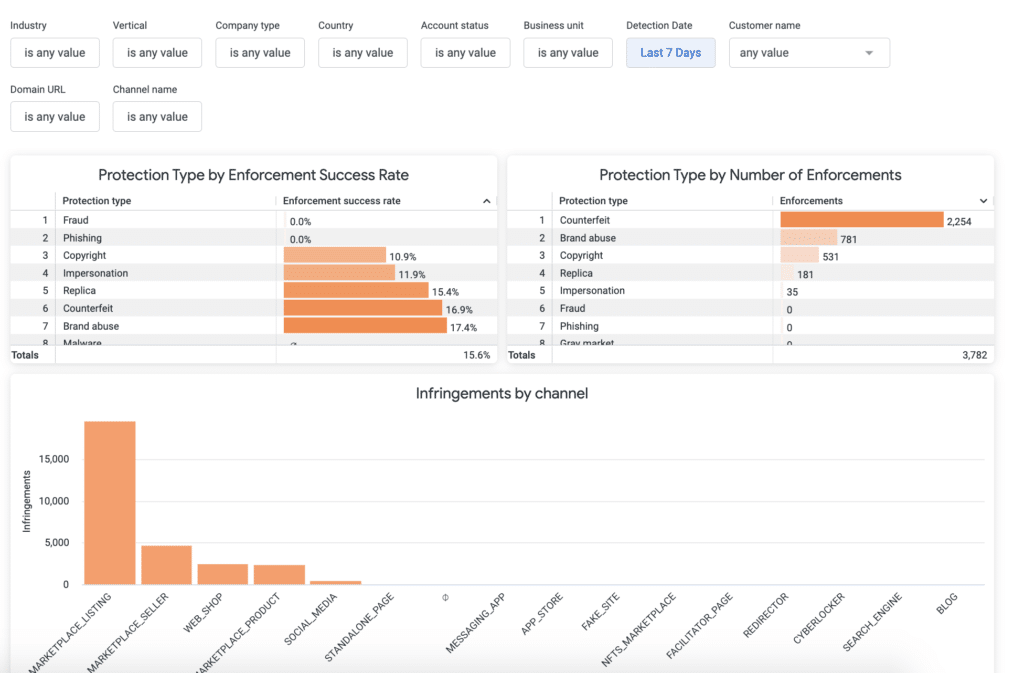Image resolution: width=1024 pixels, height=673 pixels.
Task: Open the Company type filter
Action: coord(260,53)
